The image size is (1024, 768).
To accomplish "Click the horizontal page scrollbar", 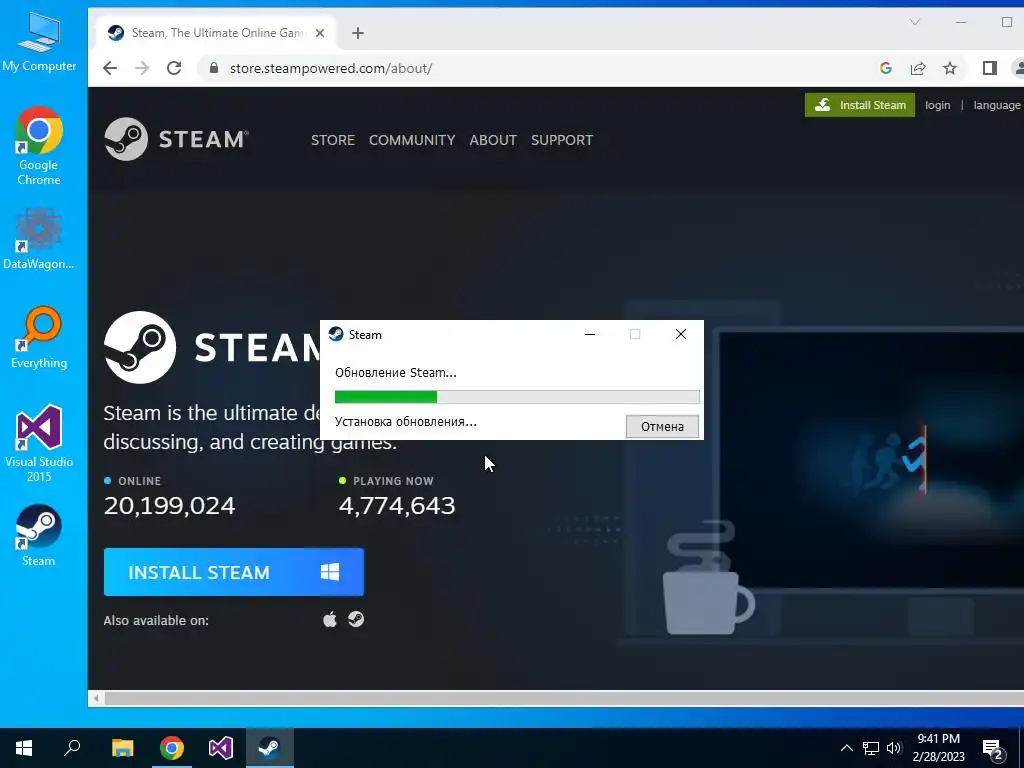I will pos(564,698).
